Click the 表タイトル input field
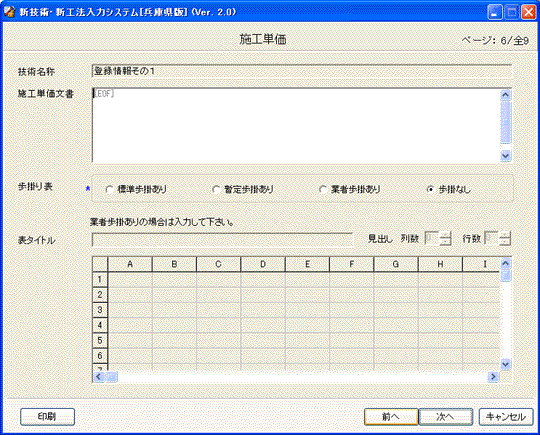 (222, 240)
